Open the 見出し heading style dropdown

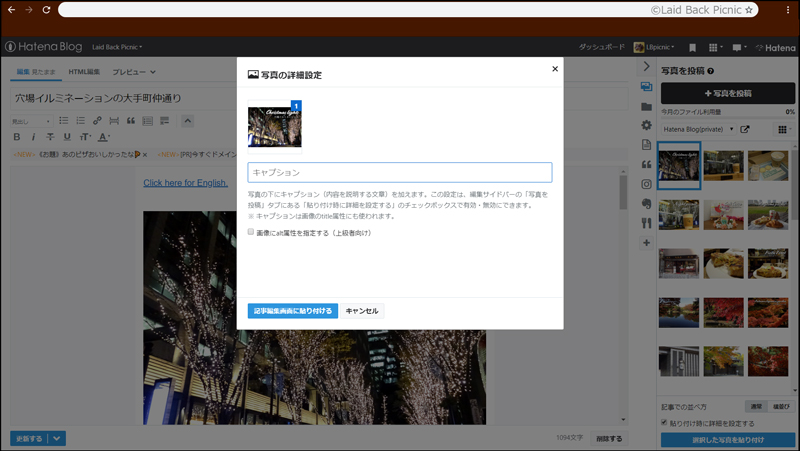(x=31, y=121)
